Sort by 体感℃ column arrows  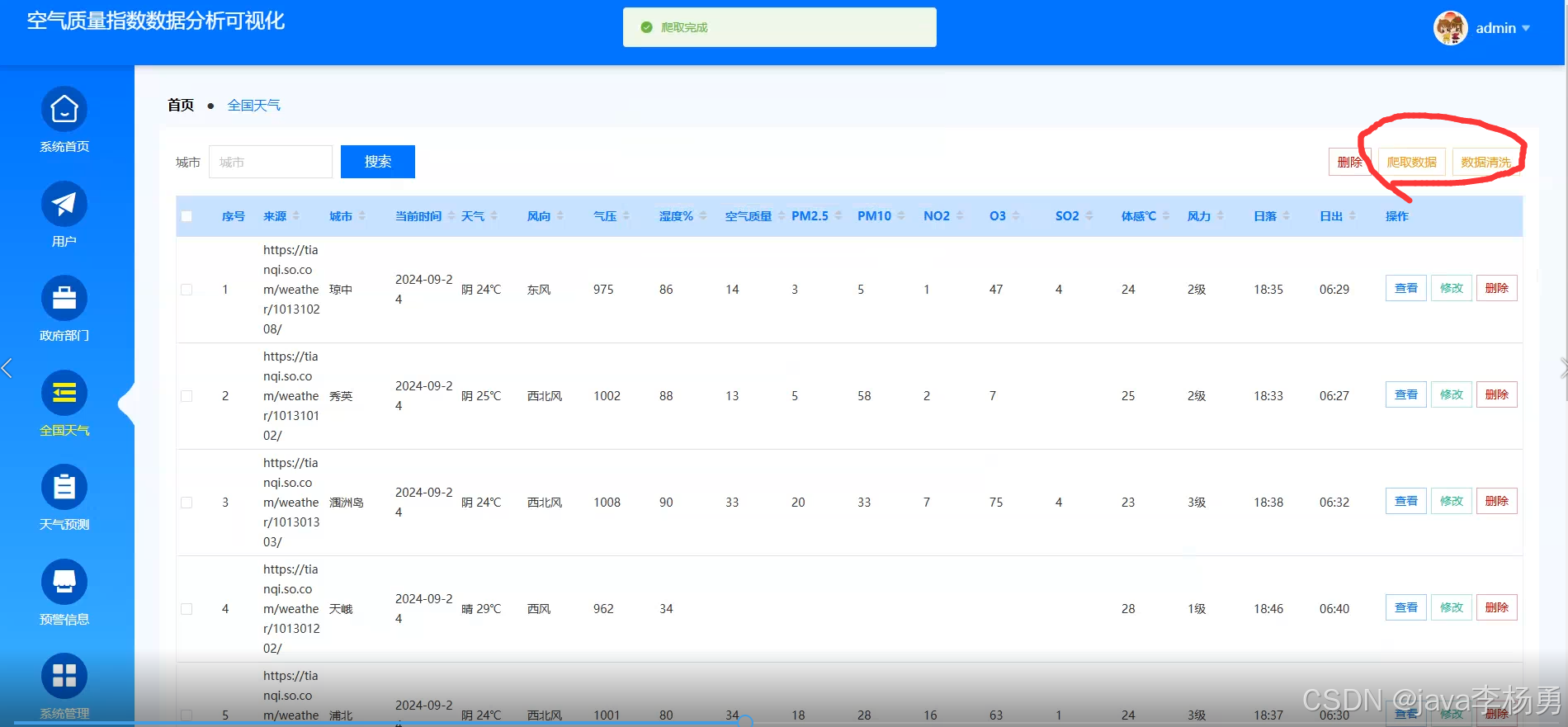coord(1165,216)
